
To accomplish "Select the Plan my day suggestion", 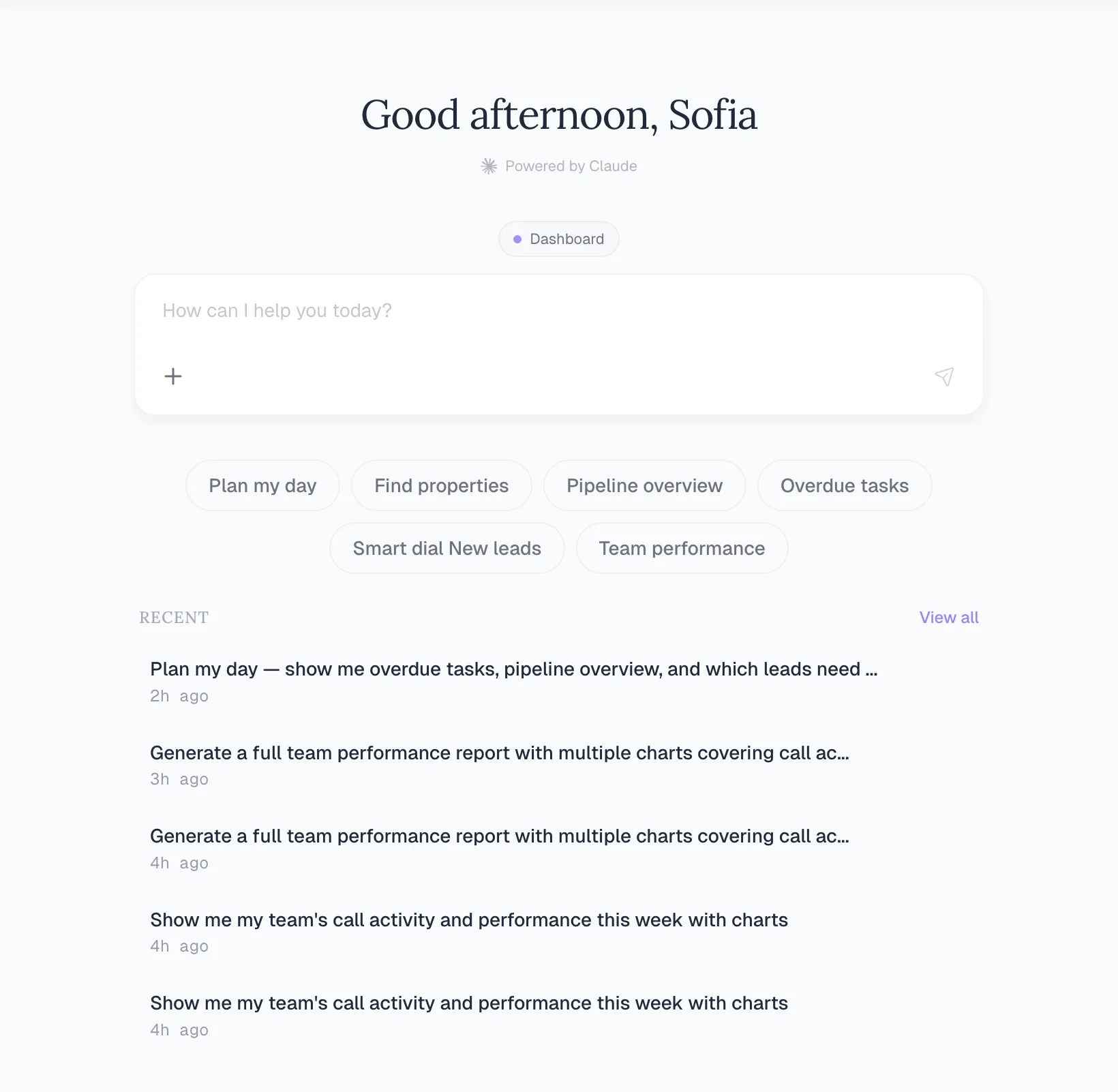I will [x=262, y=486].
